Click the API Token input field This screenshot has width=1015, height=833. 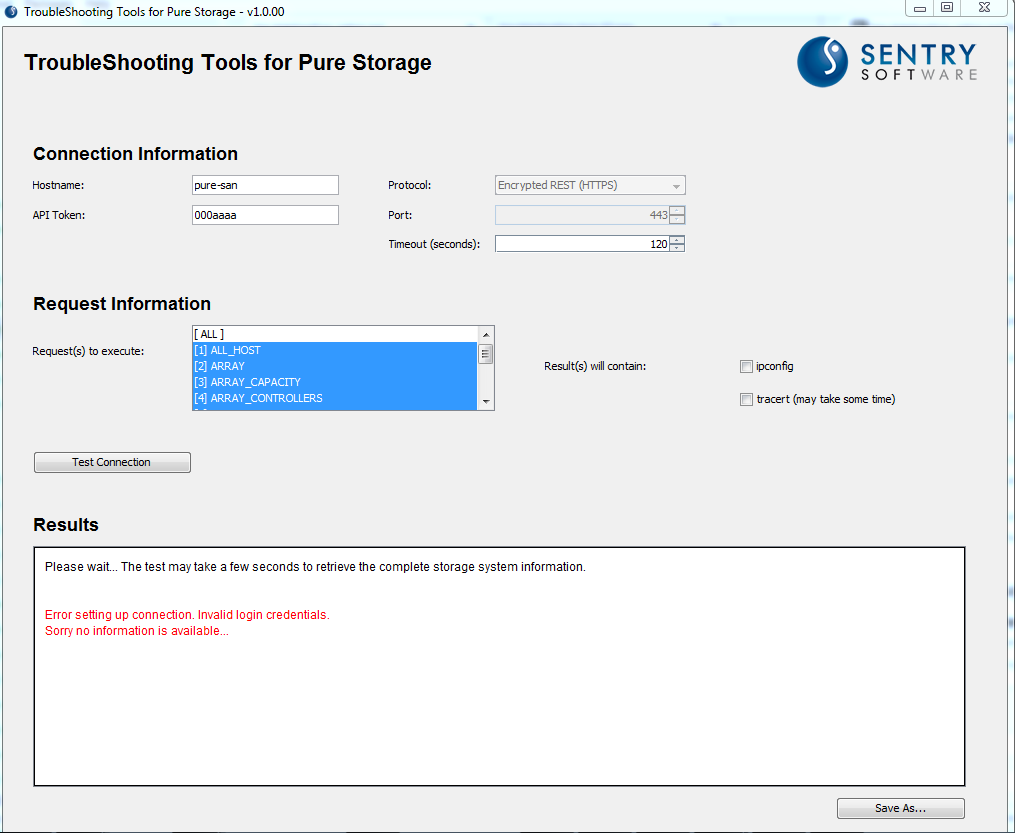(264, 215)
